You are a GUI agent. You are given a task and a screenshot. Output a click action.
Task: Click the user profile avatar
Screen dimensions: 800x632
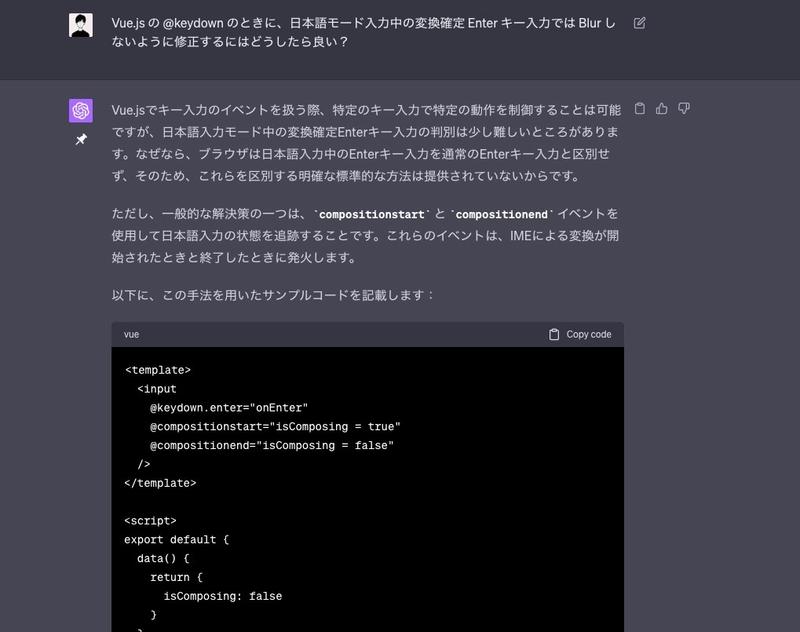tap(81, 25)
